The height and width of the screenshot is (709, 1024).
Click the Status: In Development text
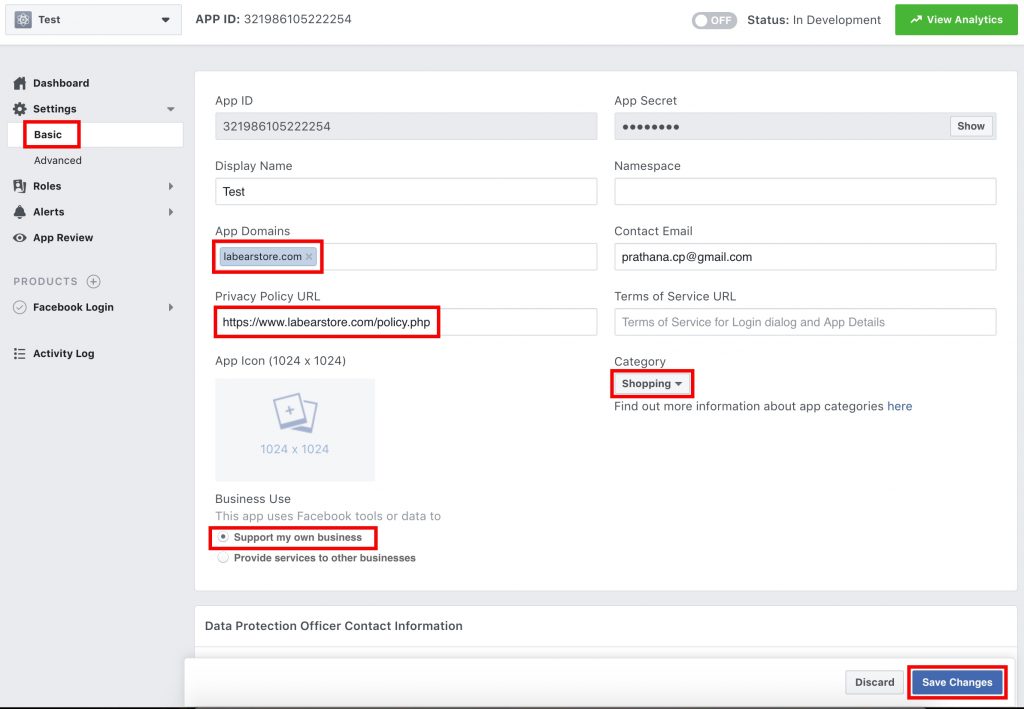[x=814, y=20]
